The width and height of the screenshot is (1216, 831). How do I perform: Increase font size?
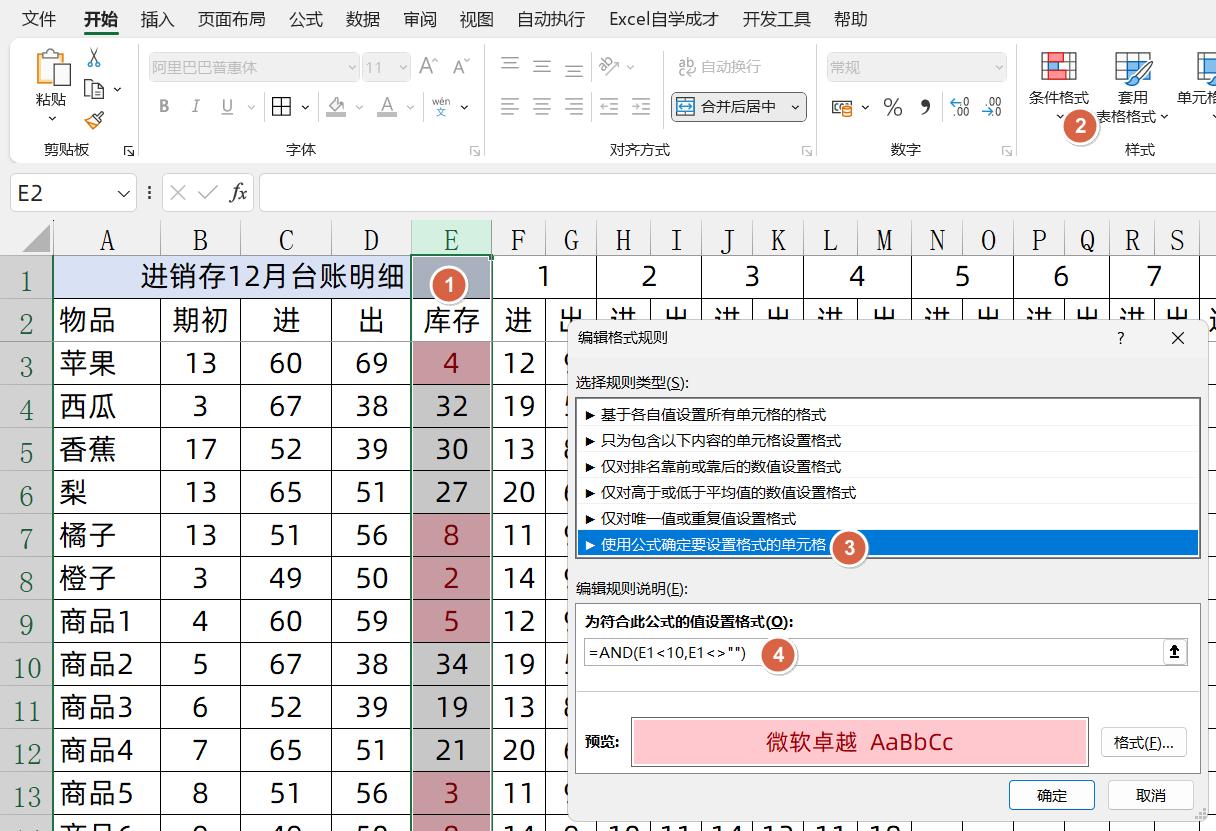coord(428,67)
